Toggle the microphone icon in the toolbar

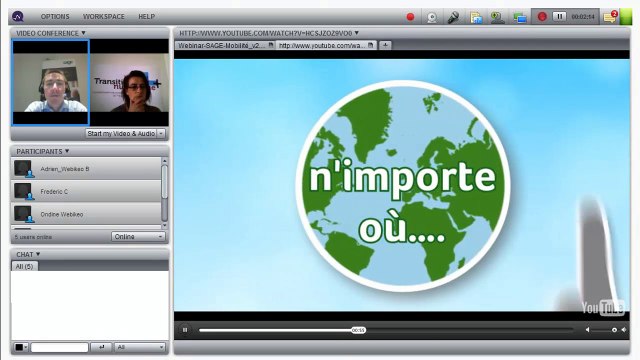coord(453,17)
